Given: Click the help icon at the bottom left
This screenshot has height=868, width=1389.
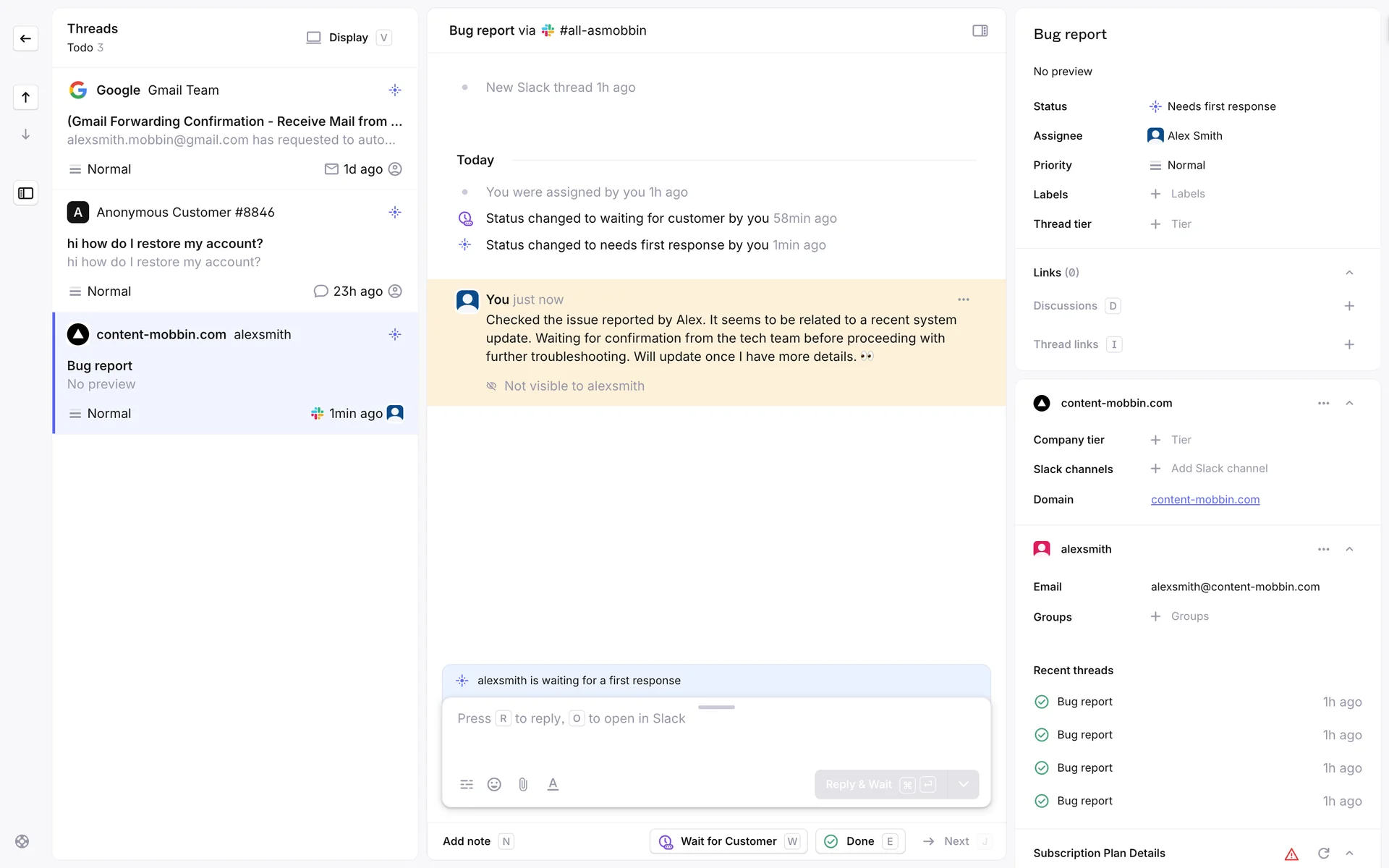Looking at the screenshot, I should click(22, 841).
